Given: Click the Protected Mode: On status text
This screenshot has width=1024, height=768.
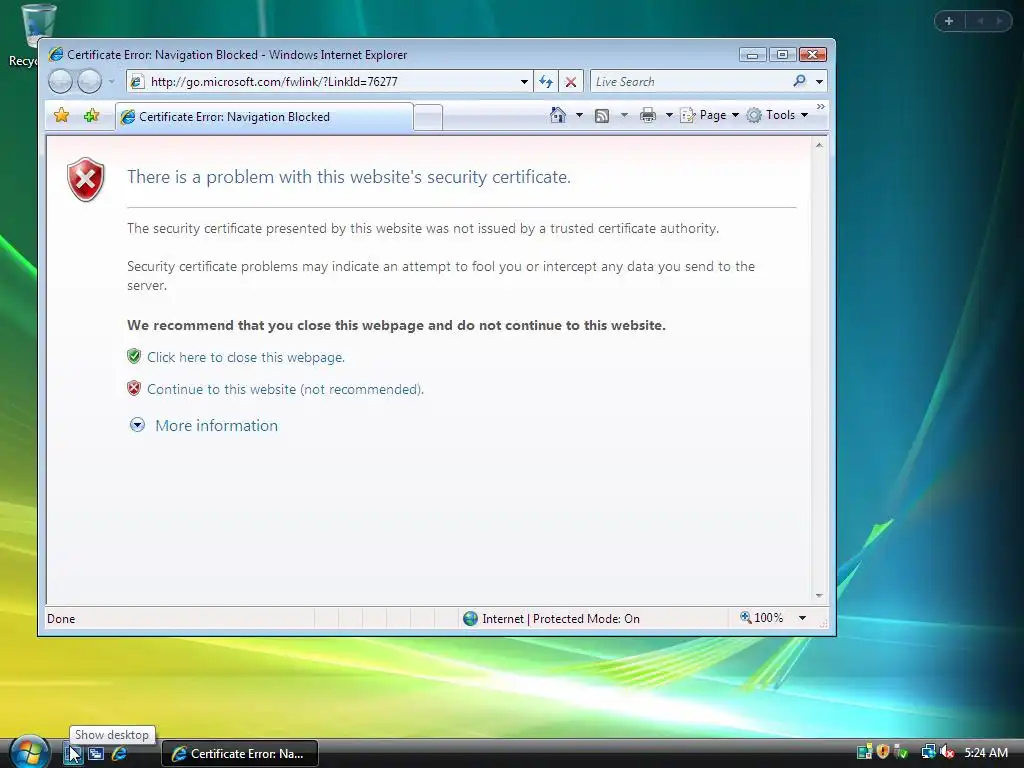Looking at the screenshot, I should pyautogui.click(x=586, y=618).
